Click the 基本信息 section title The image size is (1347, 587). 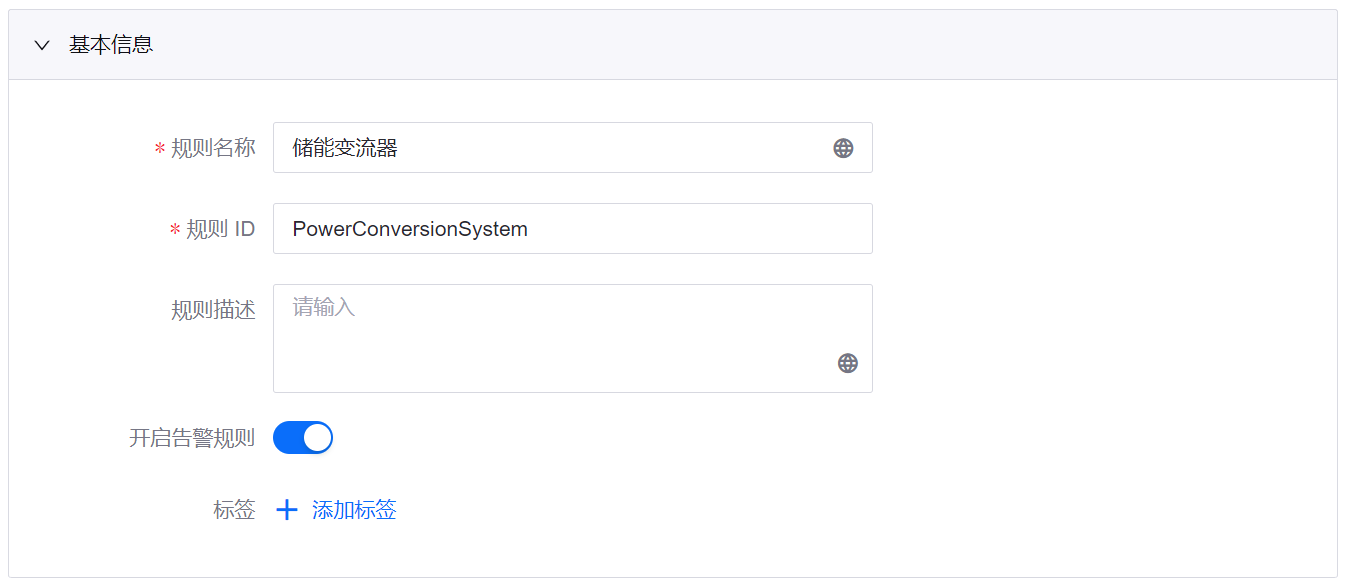pos(111,45)
